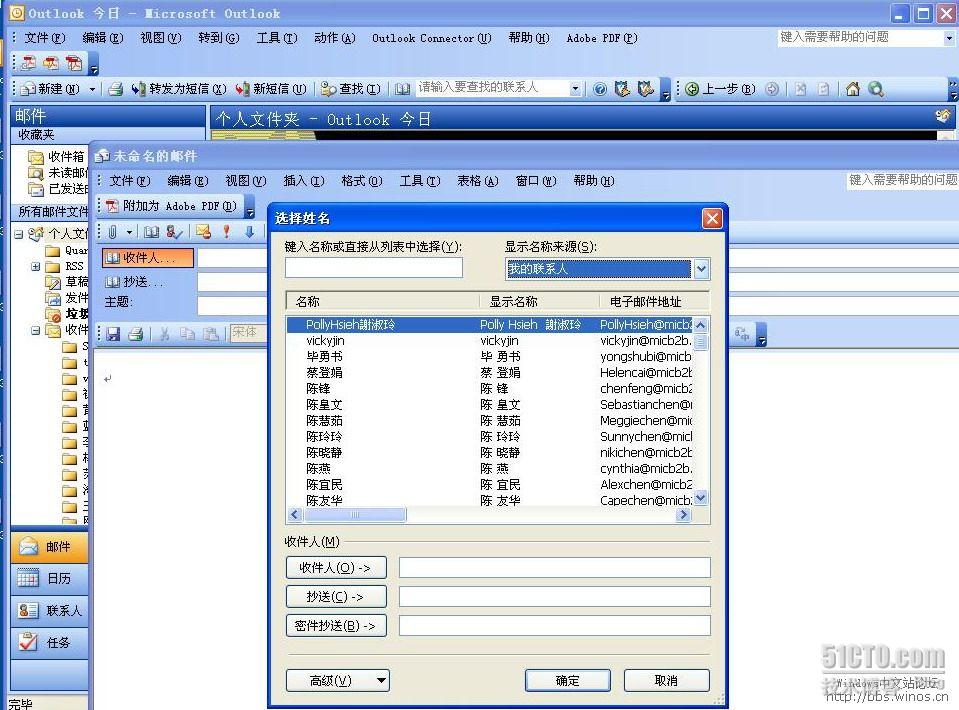Open the 显示名称来源 dropdown showing 我的联系人
Image resolution: width=959 pixels, height=710 pixels.
point(702,268)
